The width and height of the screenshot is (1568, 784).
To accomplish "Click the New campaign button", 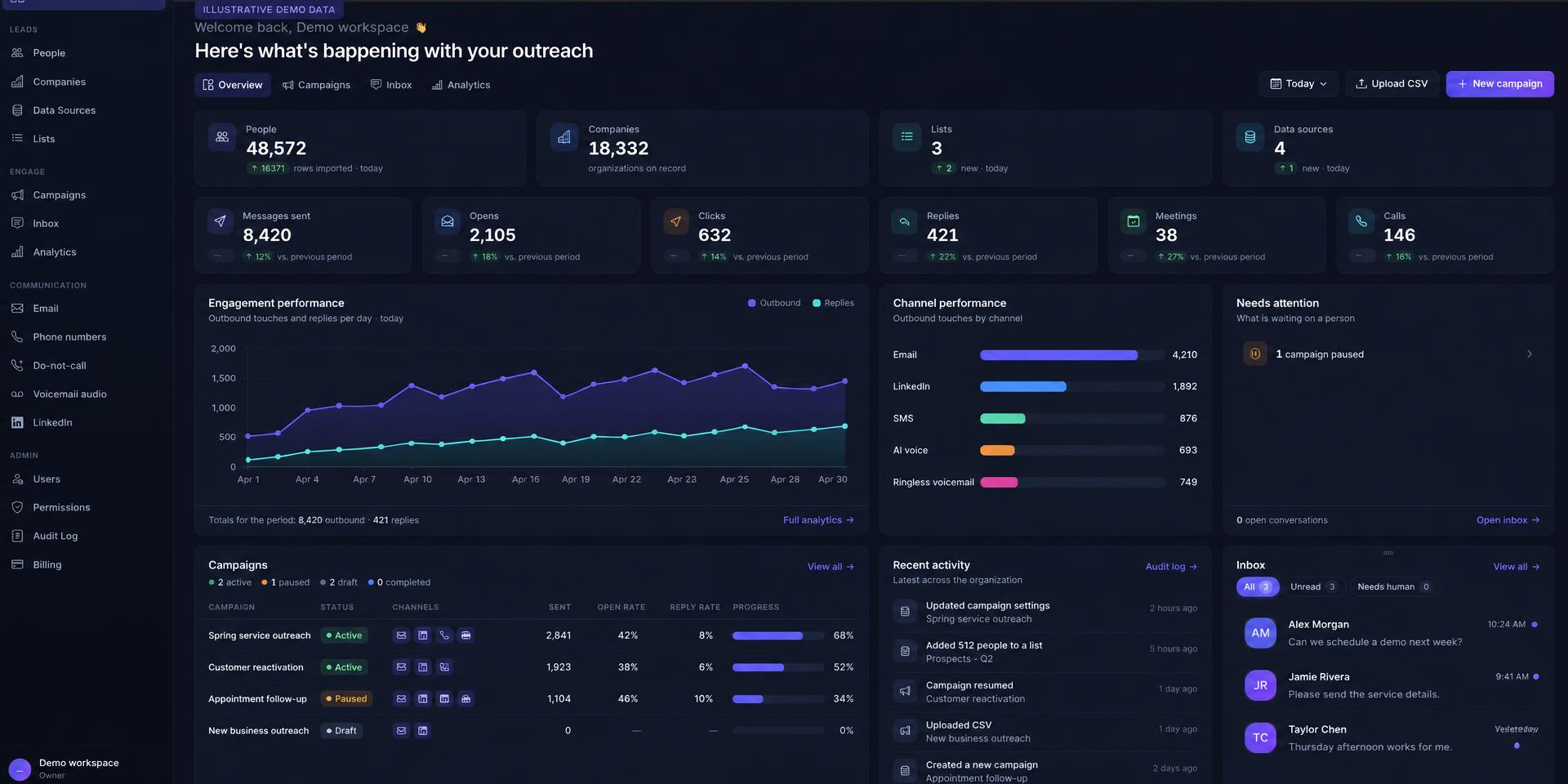I will (x=1500, y=84).
